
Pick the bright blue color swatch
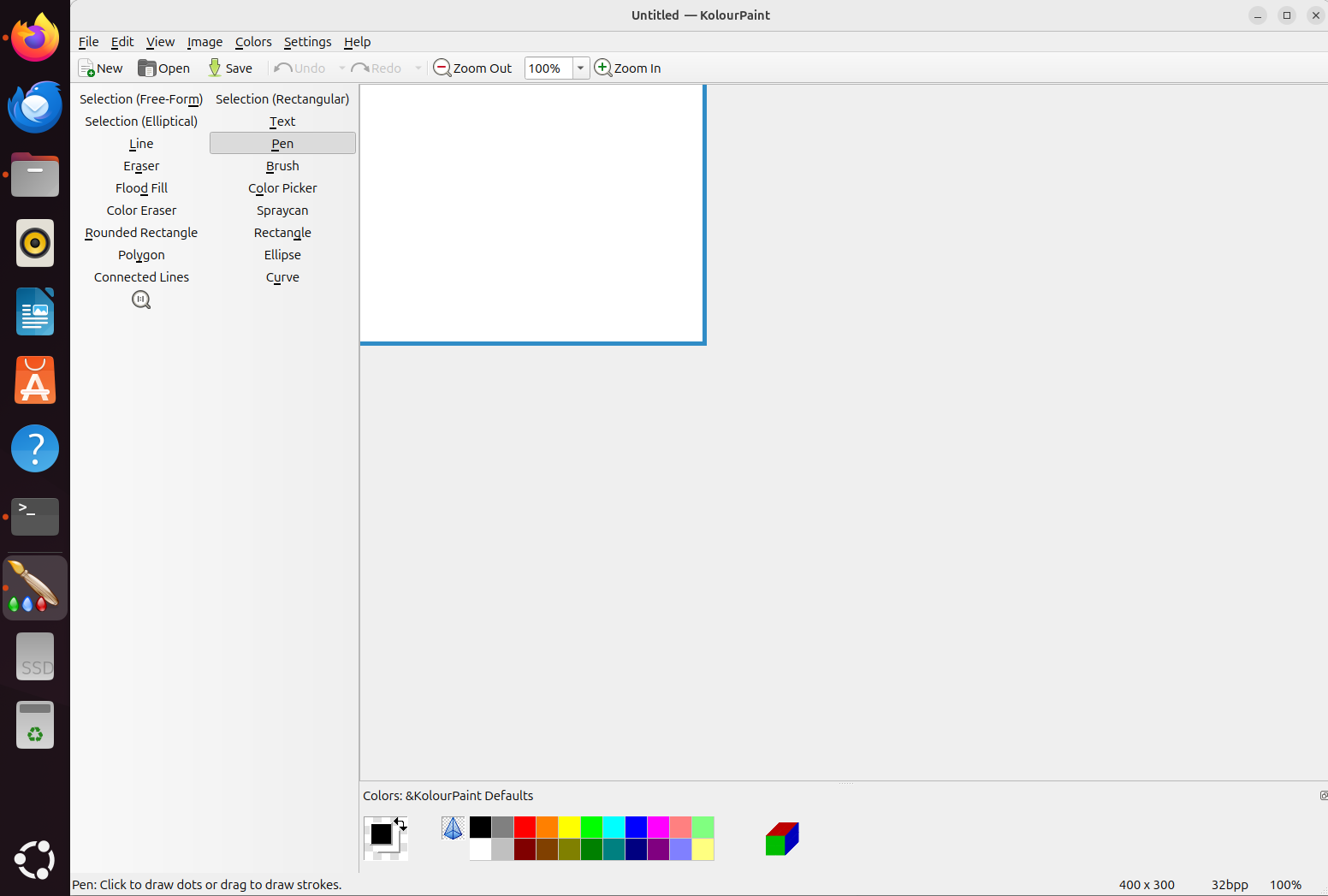636,828
